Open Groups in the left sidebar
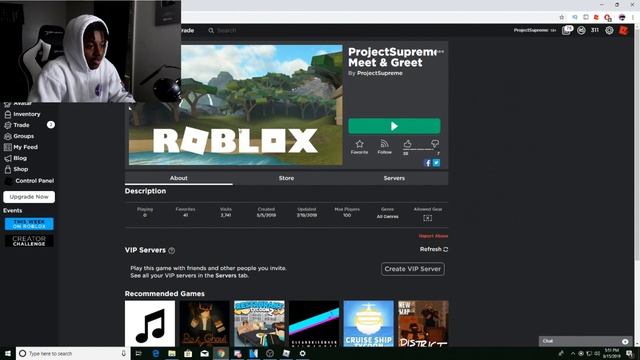 (x=22, y=136)
